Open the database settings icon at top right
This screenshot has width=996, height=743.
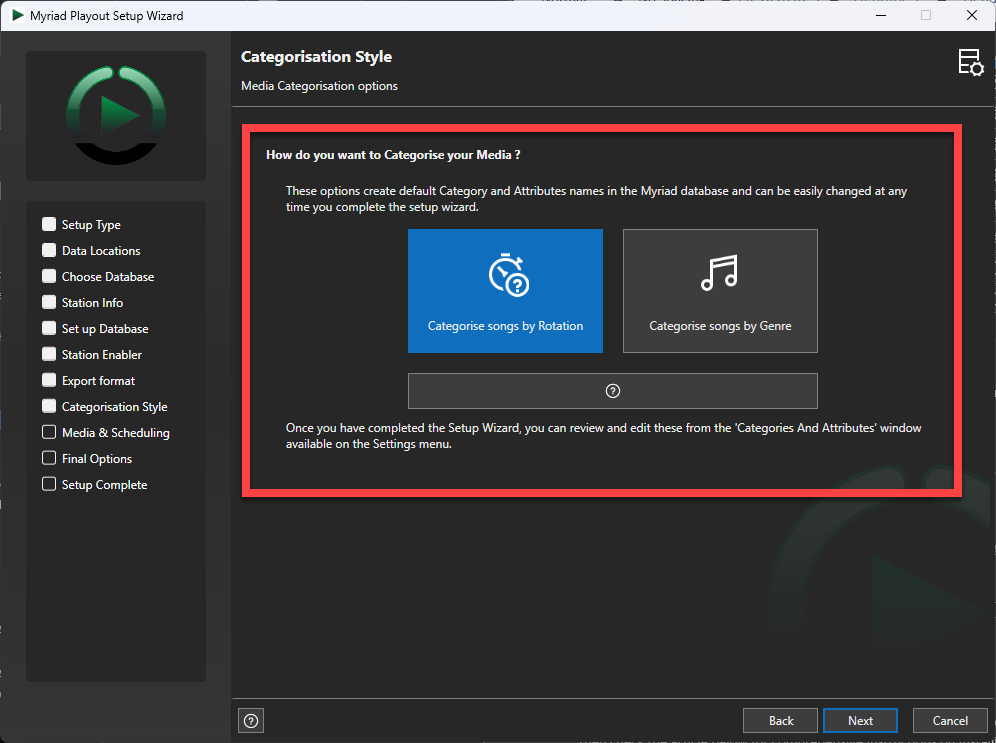coord(971,62)
